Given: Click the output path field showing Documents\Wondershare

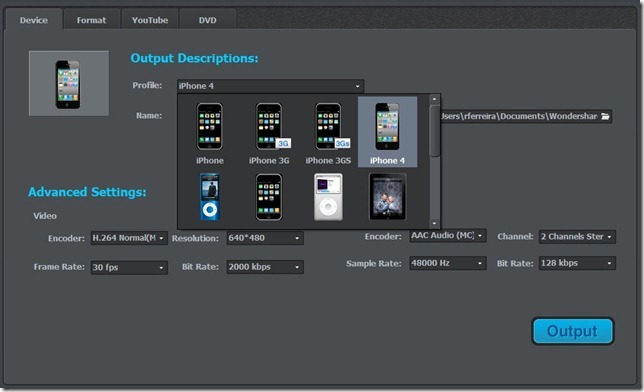Looking at the screenshot, I should [527, 116].
